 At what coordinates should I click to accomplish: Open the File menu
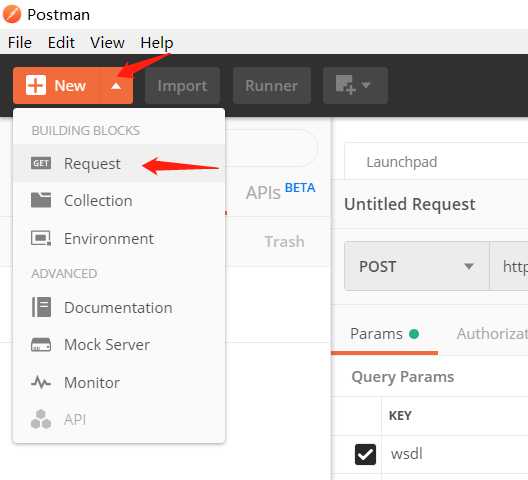pyautogui.click(x=20, y=43)
